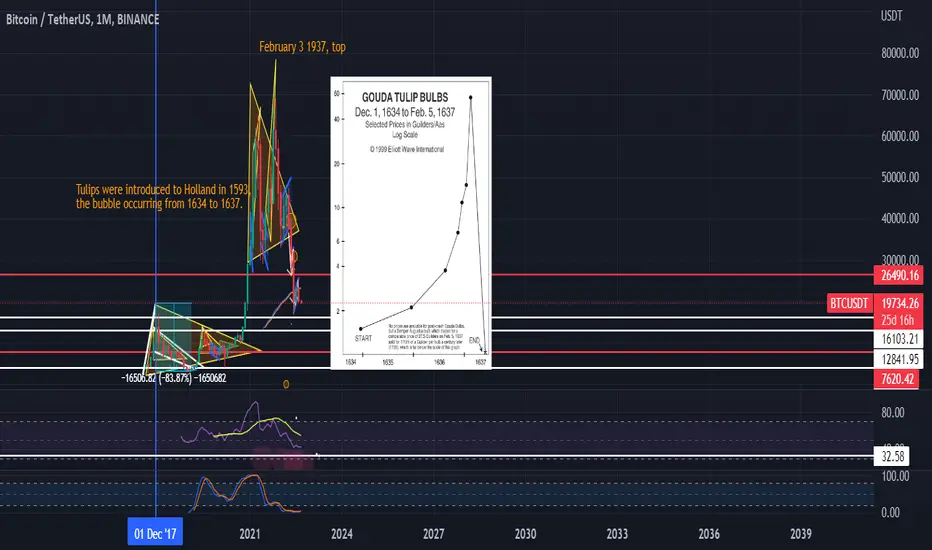Click the 2039 time axis label
The image size is (932, 550).
tap(801, 534)
